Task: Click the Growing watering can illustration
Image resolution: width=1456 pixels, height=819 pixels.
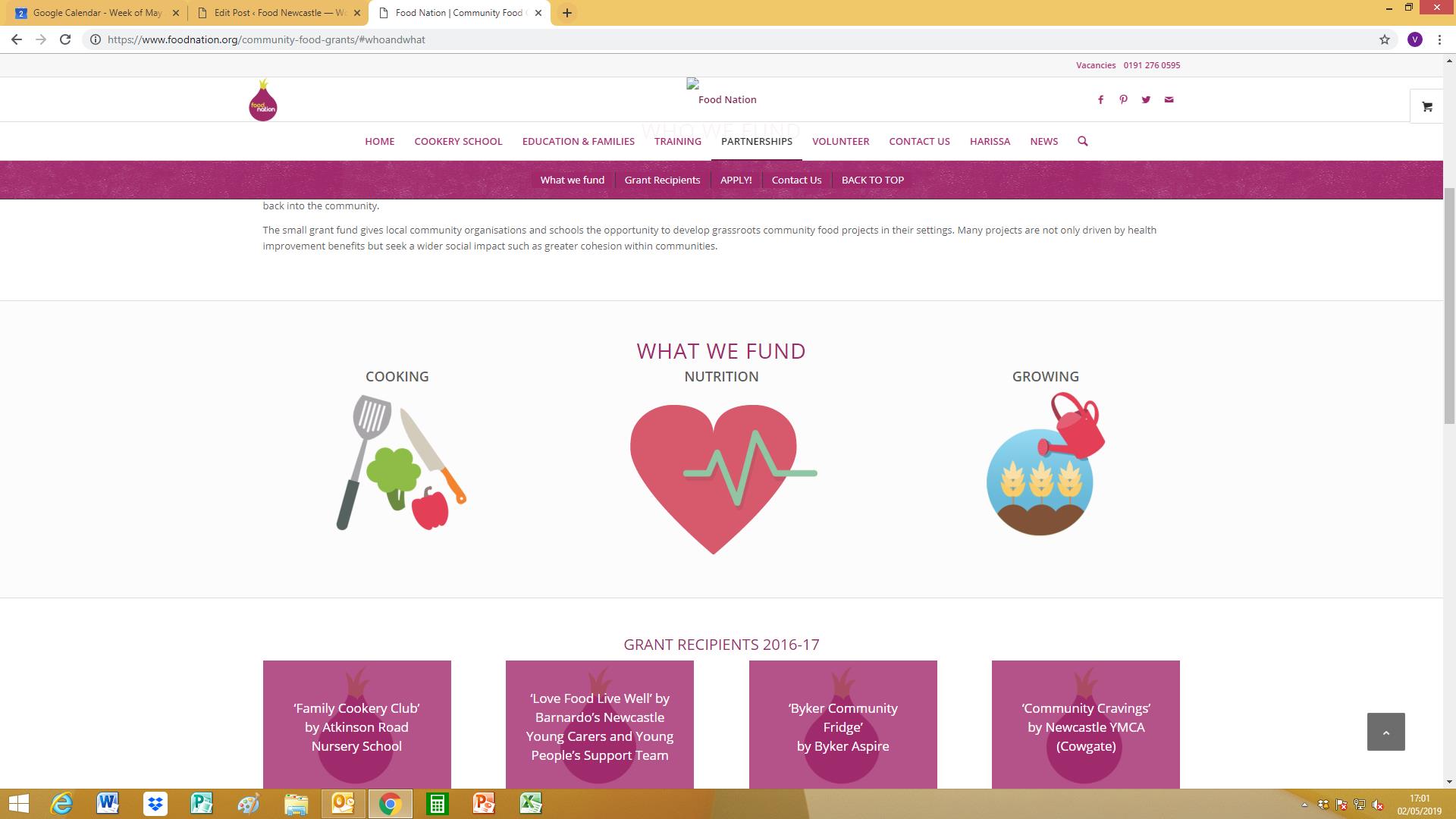Action: tap(1046, 463)
